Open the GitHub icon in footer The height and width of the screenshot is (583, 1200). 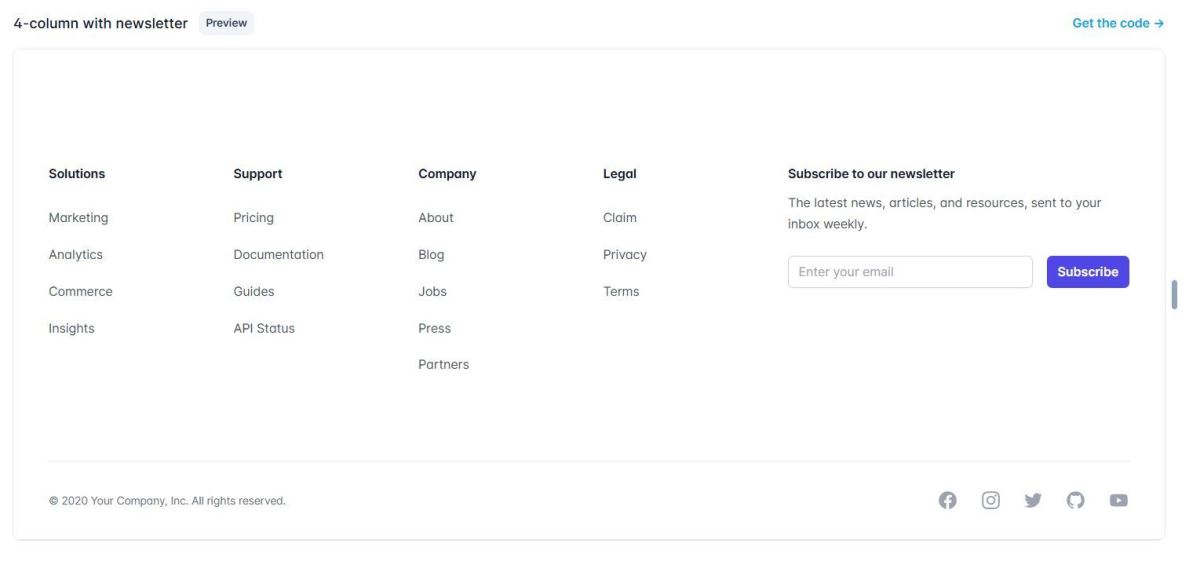tap(1076, 500)
